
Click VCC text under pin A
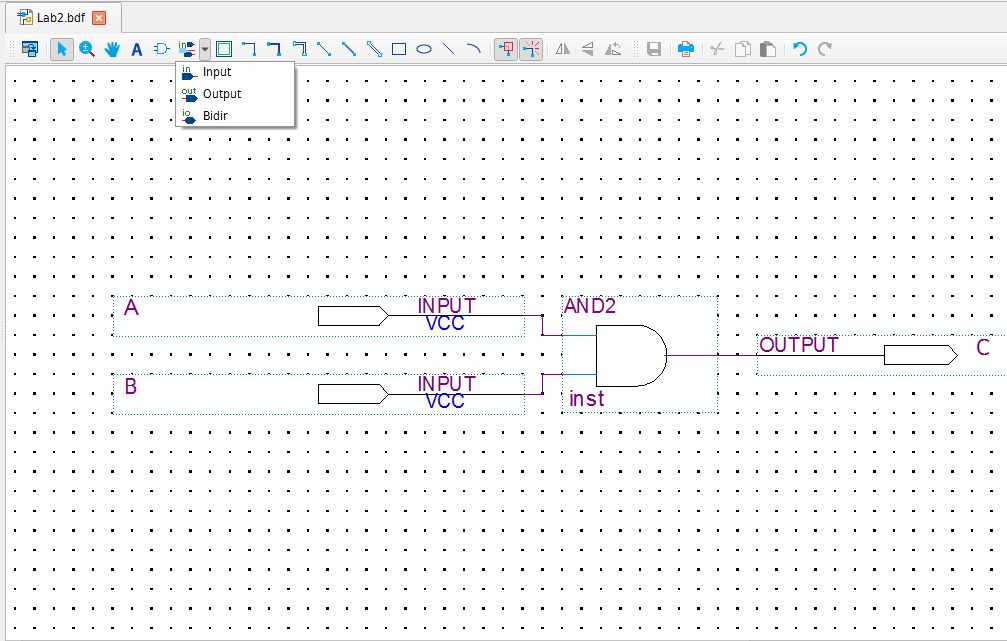445,324
